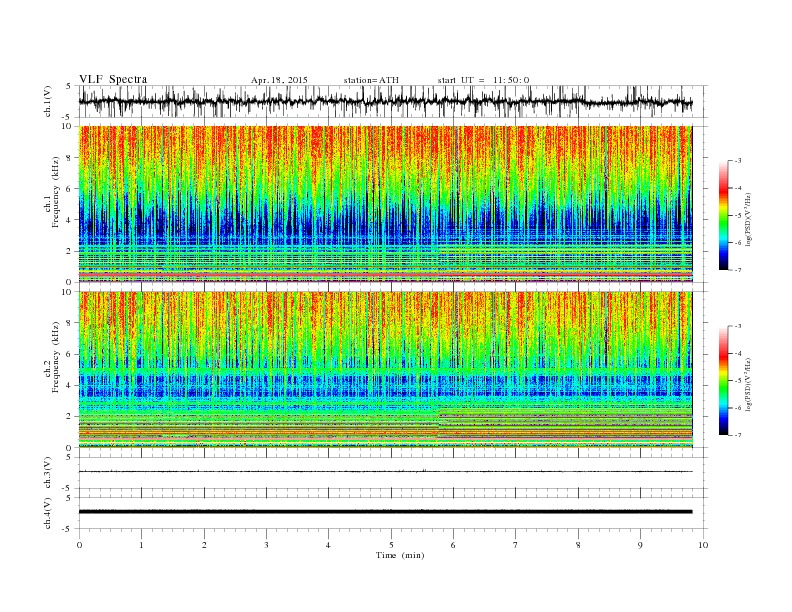
Task: Click the "start UT = 11:50:0" header text
Action: click(483, 80)
